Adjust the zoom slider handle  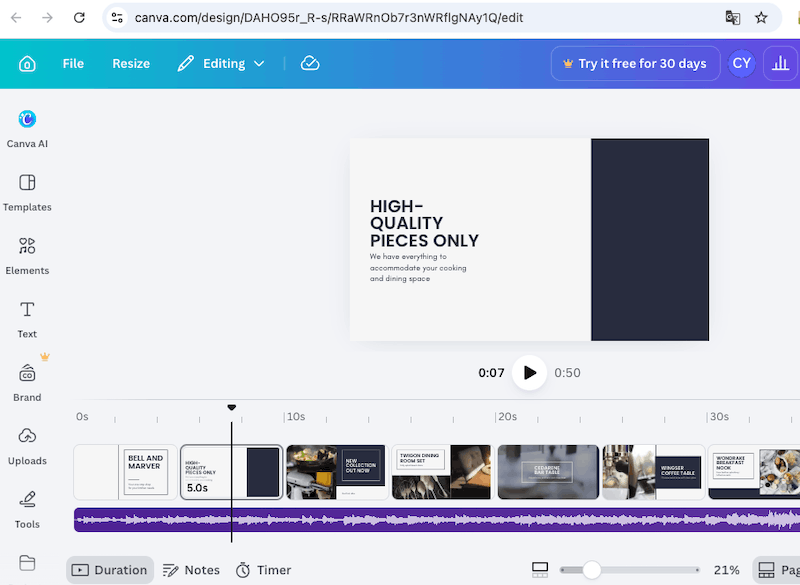591,570
